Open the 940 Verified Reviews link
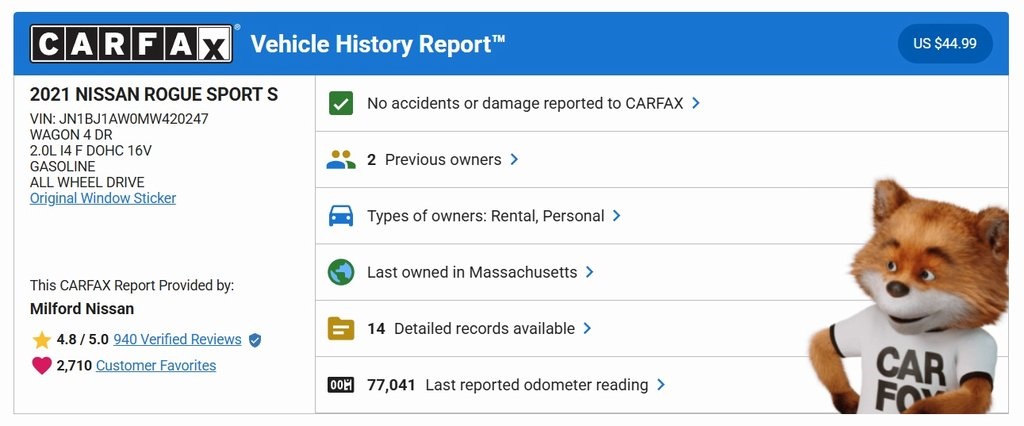The image size is (1024, 426). pos(177,339)
